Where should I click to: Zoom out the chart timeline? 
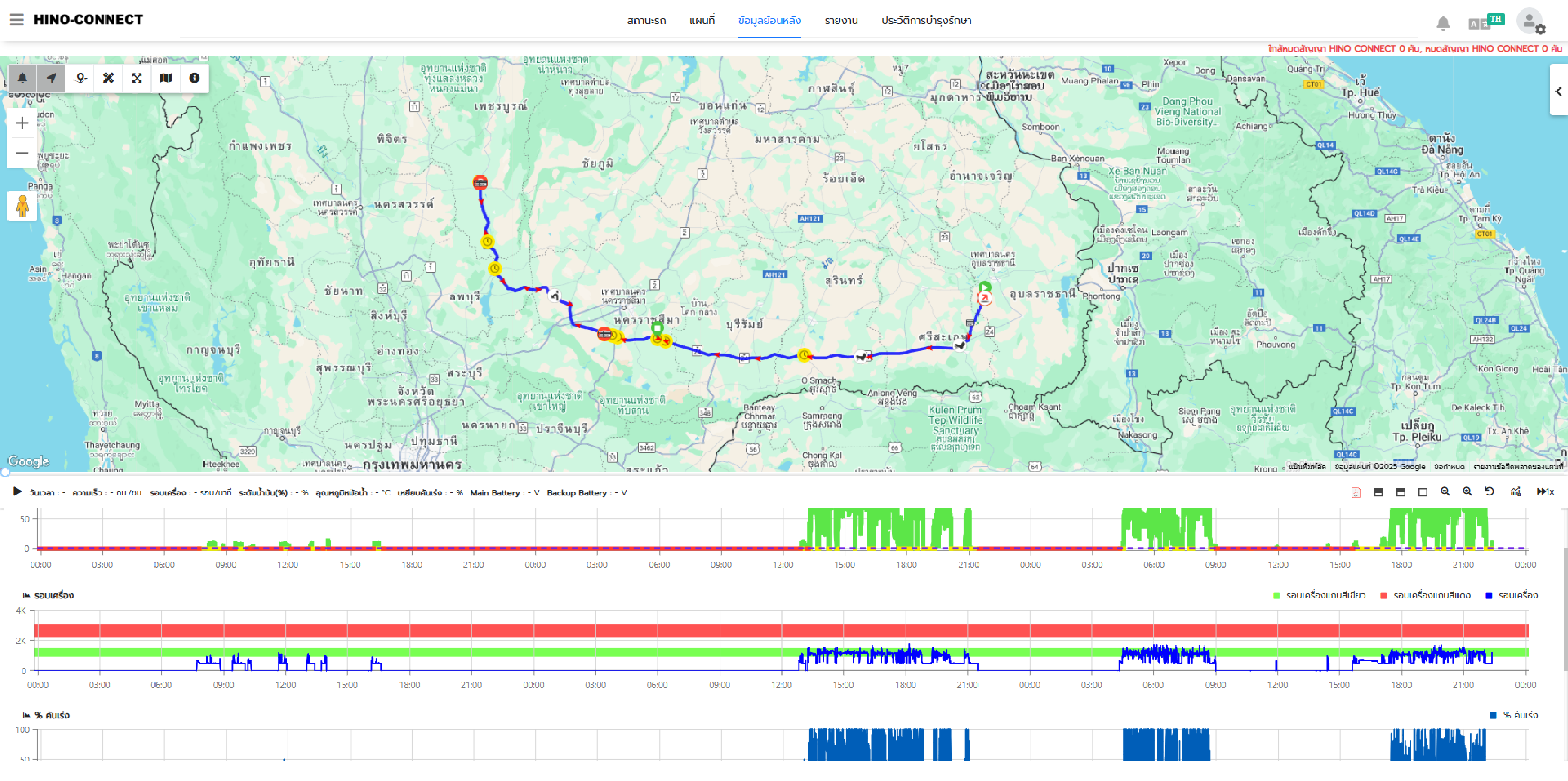point(1445,492)
